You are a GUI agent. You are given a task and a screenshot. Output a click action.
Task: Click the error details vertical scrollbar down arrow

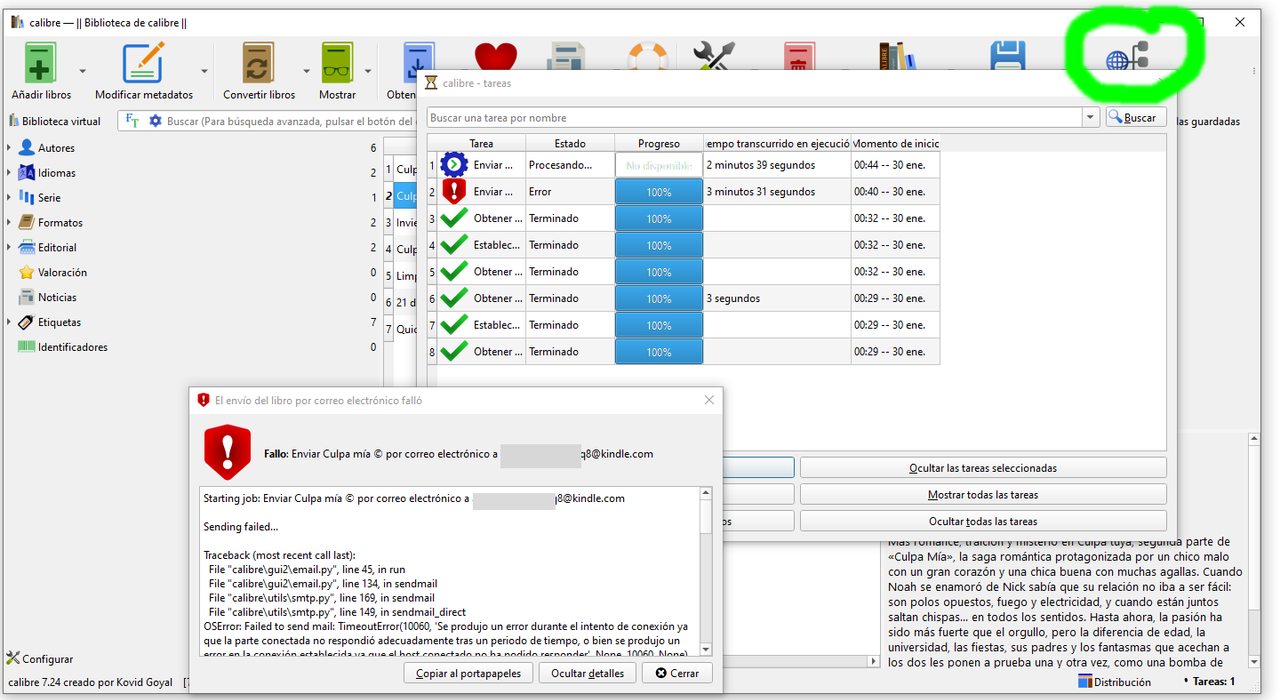[x=706, y=648]
